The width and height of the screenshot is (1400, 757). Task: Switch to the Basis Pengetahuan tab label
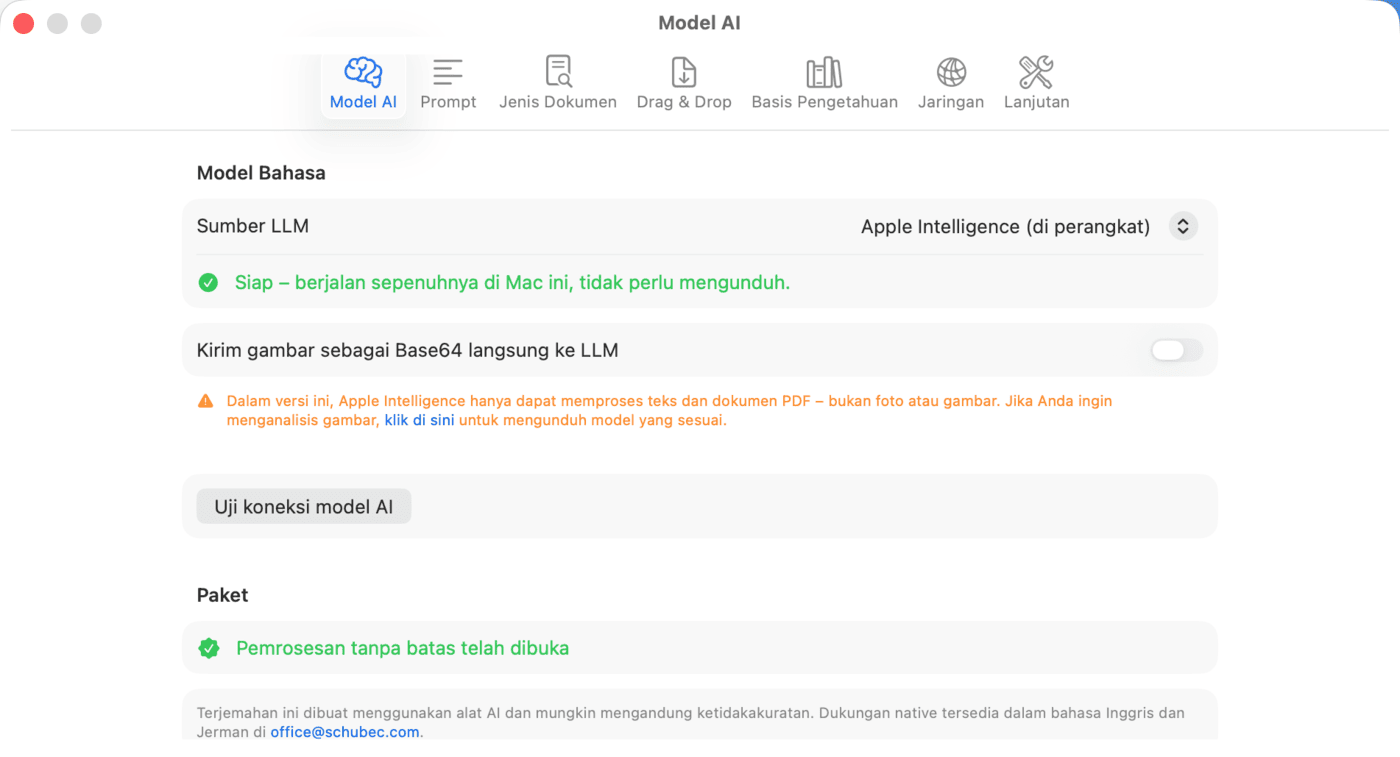point(824,102)
